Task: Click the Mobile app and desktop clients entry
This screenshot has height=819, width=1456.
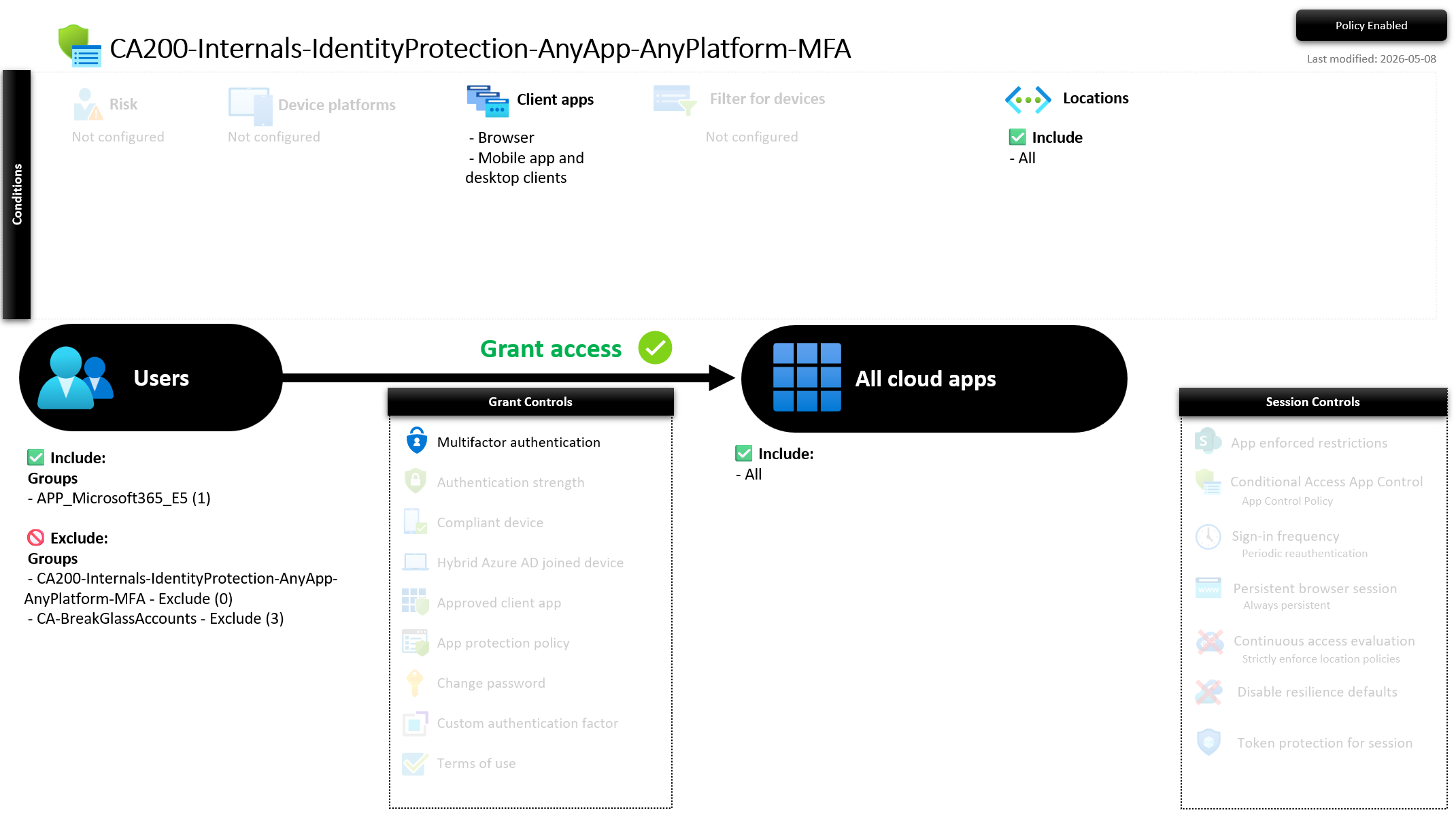Action: [x=524, y=167]
